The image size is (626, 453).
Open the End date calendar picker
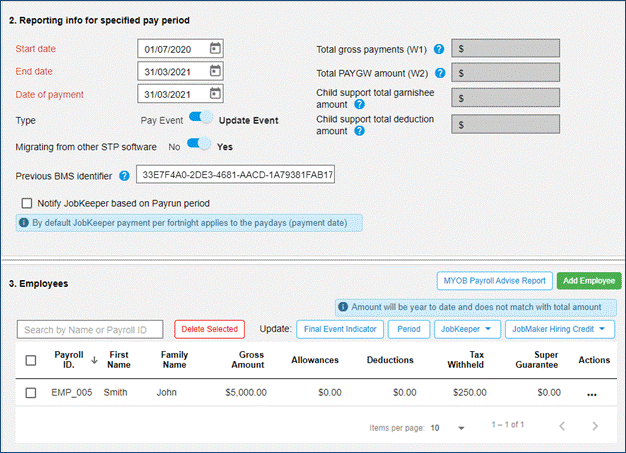[x=215, y=71]
